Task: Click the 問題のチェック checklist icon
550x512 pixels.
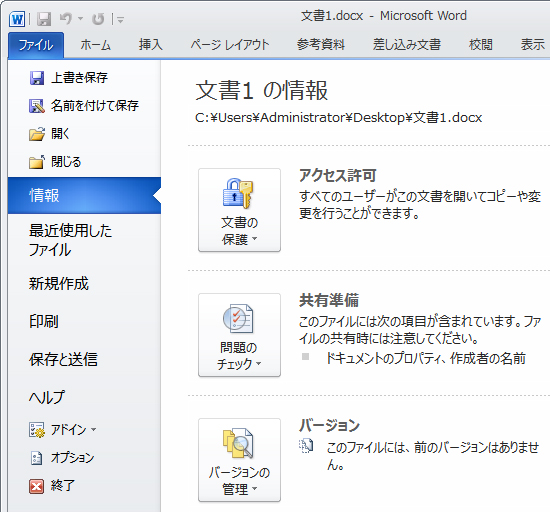Action: pyautogui.click(x=238, y=318)
